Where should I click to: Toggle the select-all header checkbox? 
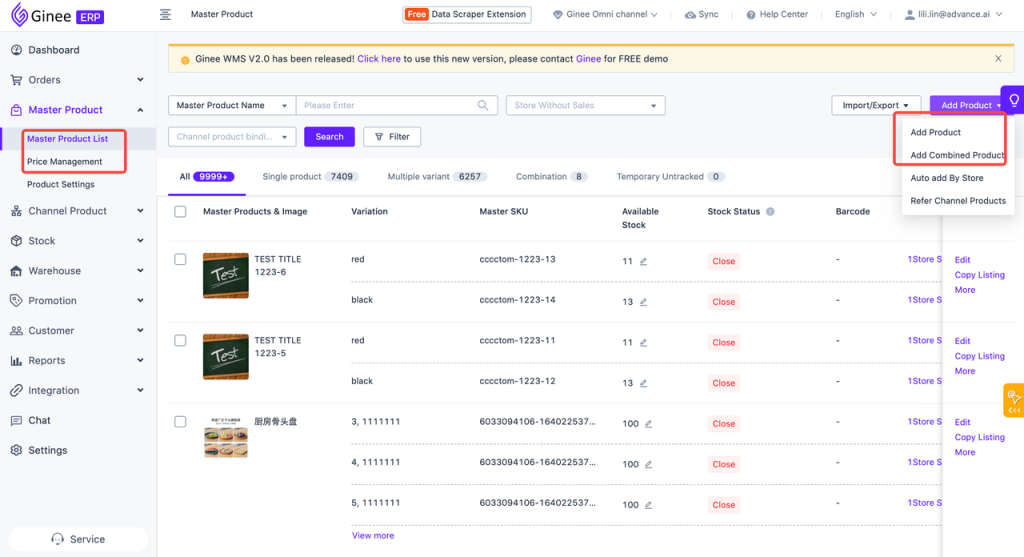click(180, 212)
